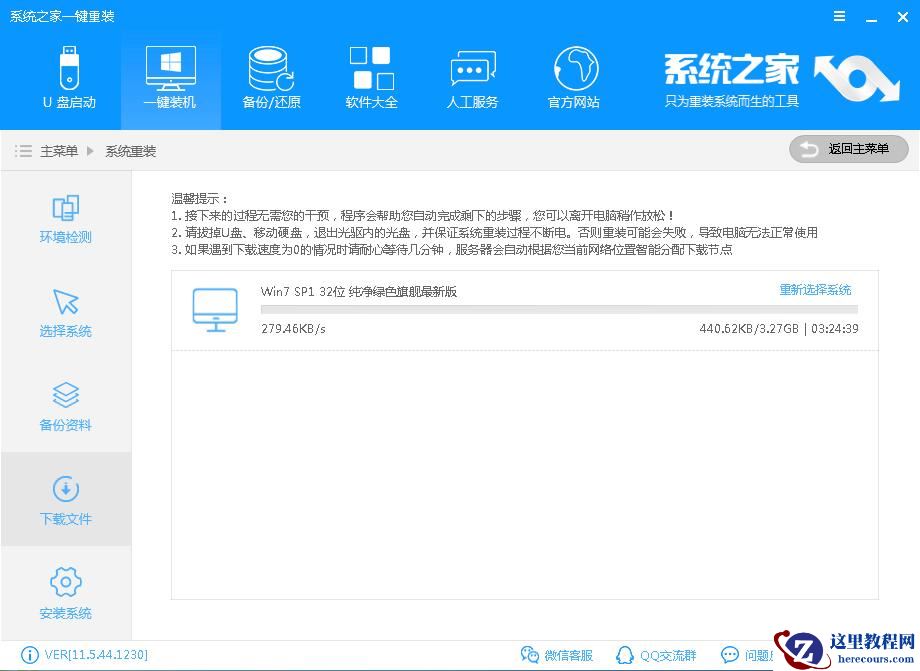Select 环境检测 in the sidebar

64,220
